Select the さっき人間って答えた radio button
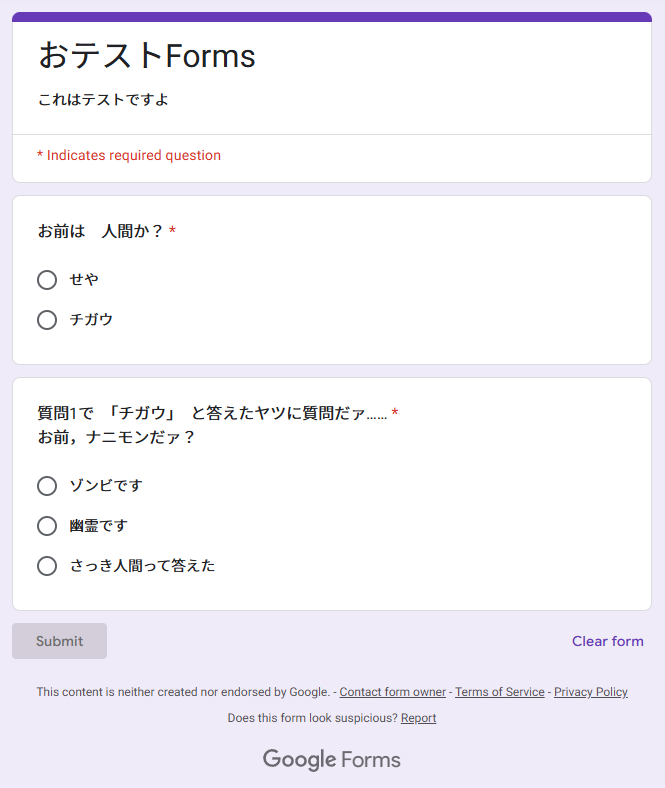The width and height of the screenshot is (665, 788). 47,566
